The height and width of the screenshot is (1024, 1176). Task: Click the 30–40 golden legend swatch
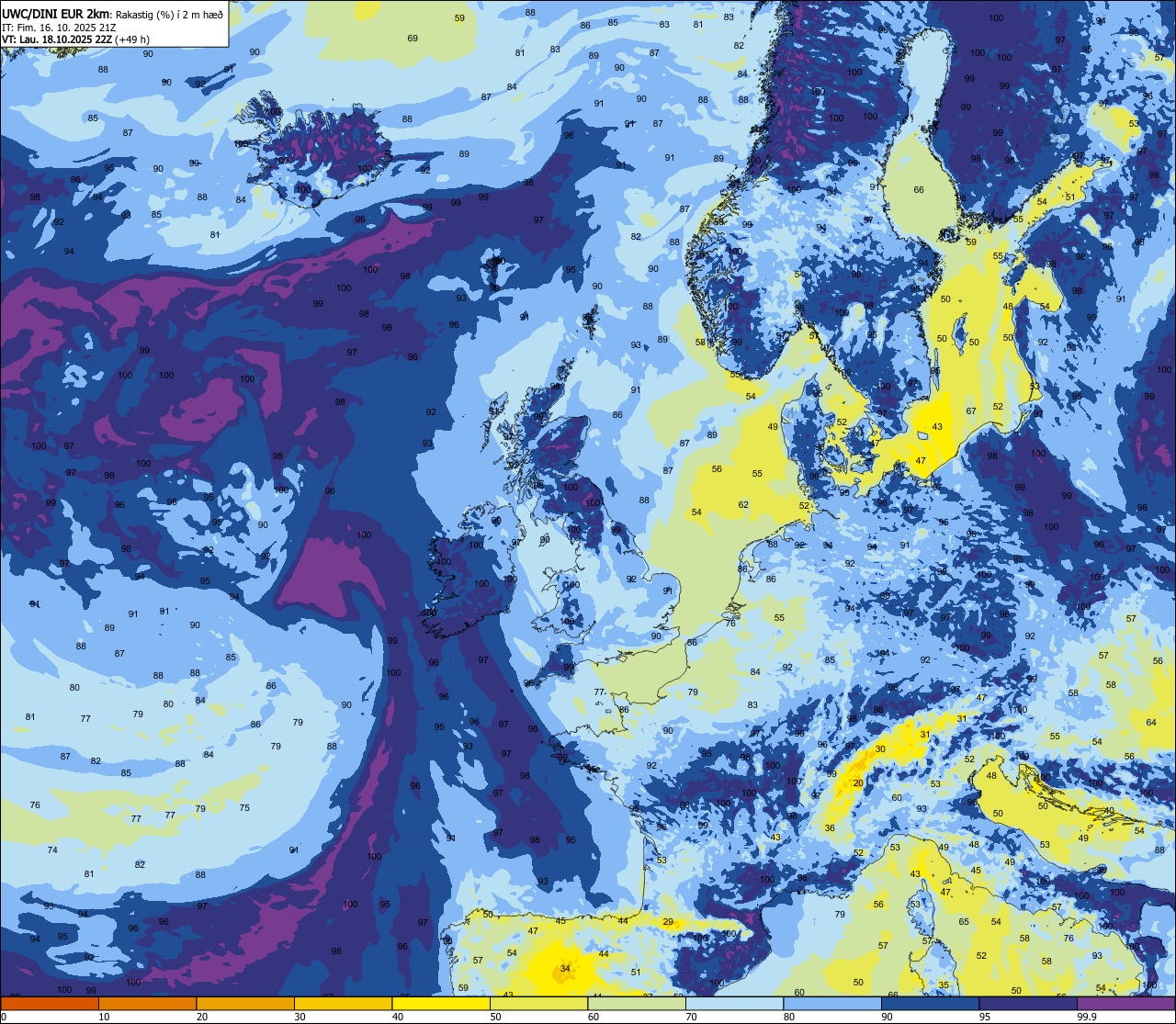343,1003
